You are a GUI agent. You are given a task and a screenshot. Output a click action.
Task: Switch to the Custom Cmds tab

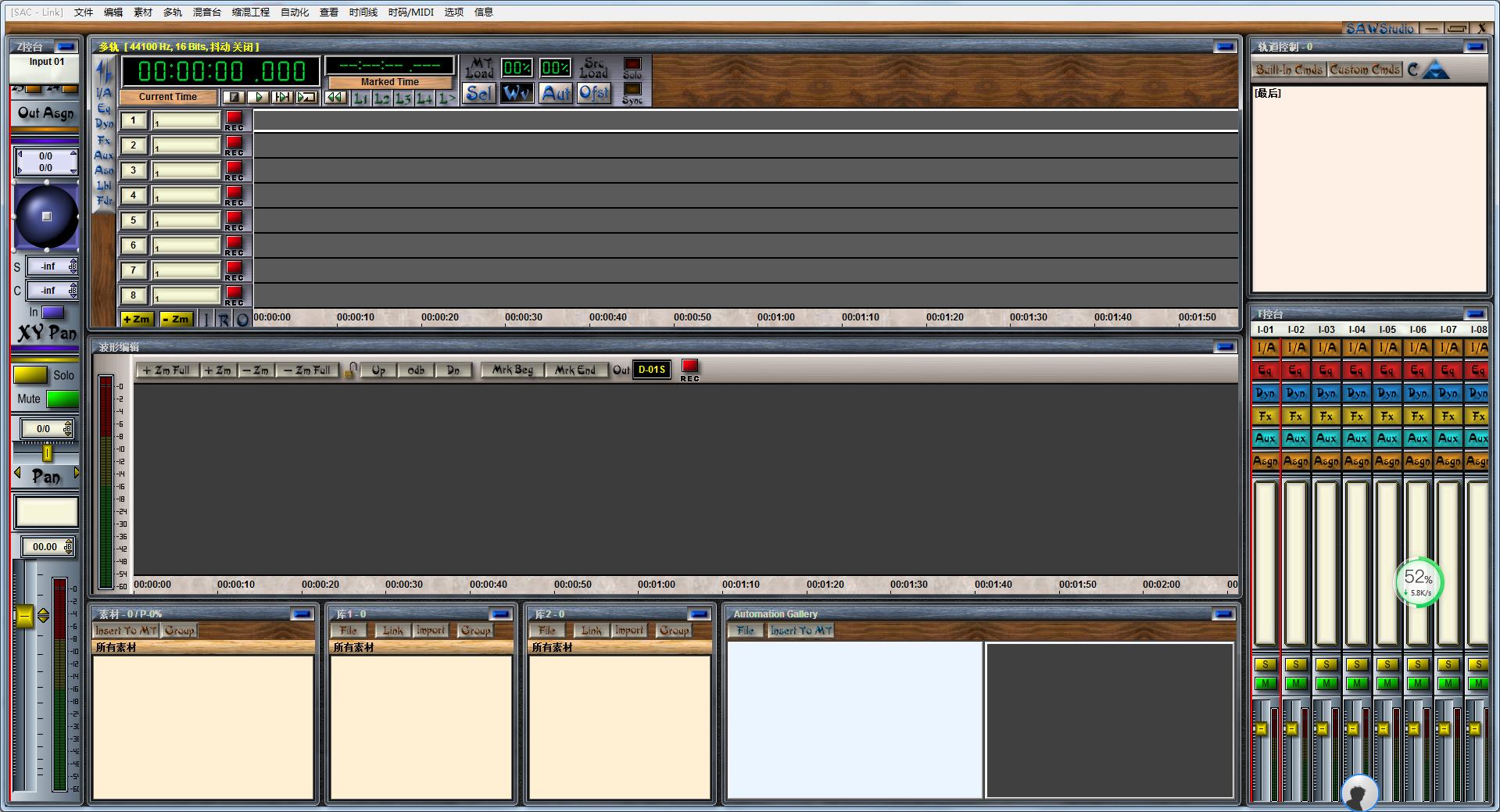(1364, 69)
